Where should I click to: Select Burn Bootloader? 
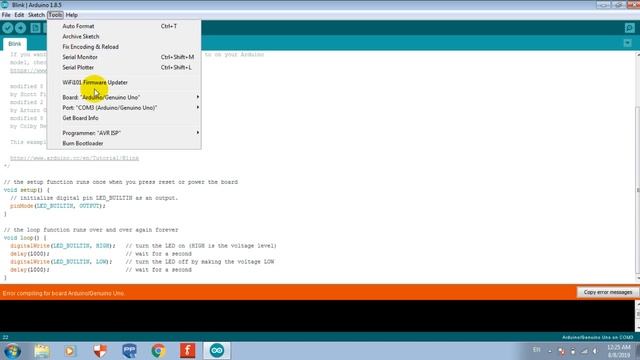(124, 143)
